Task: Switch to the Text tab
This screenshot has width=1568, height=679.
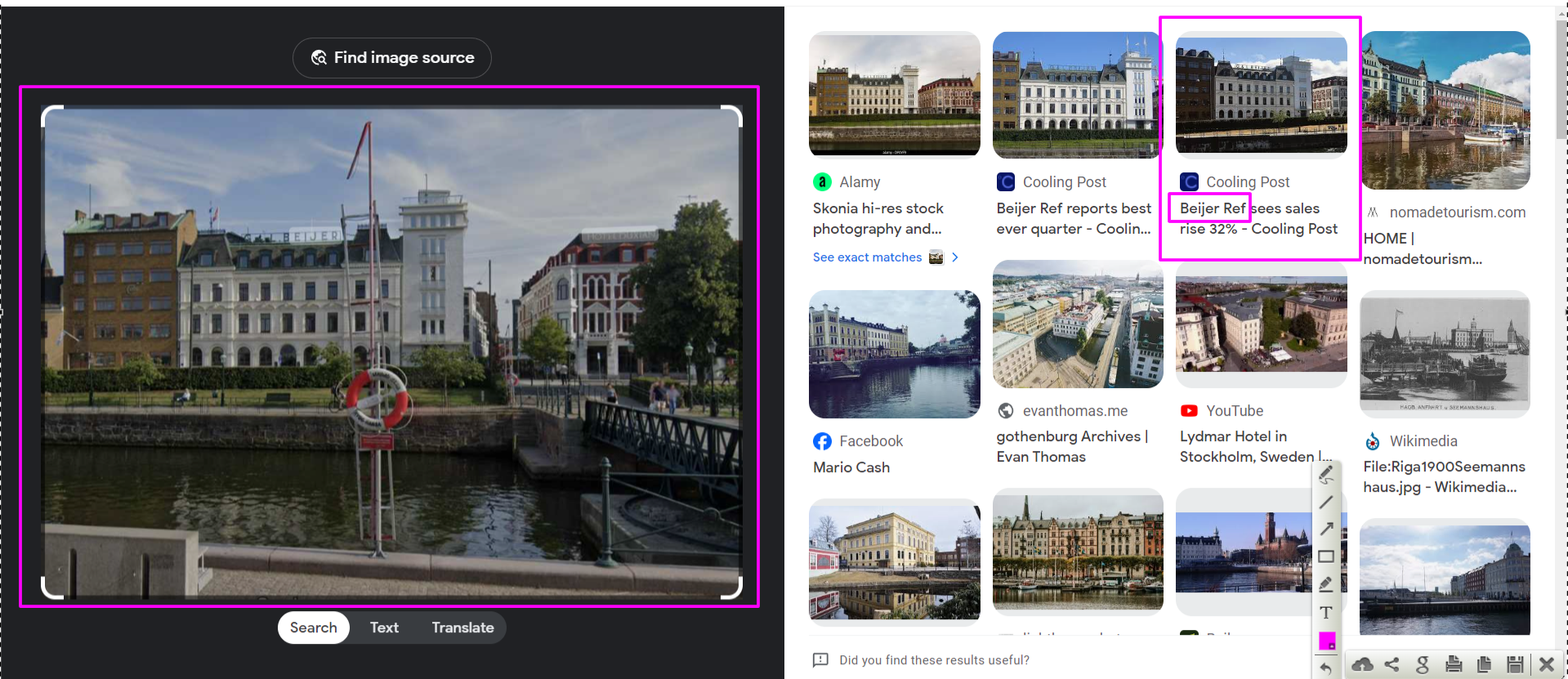Action: coord(384,628)
